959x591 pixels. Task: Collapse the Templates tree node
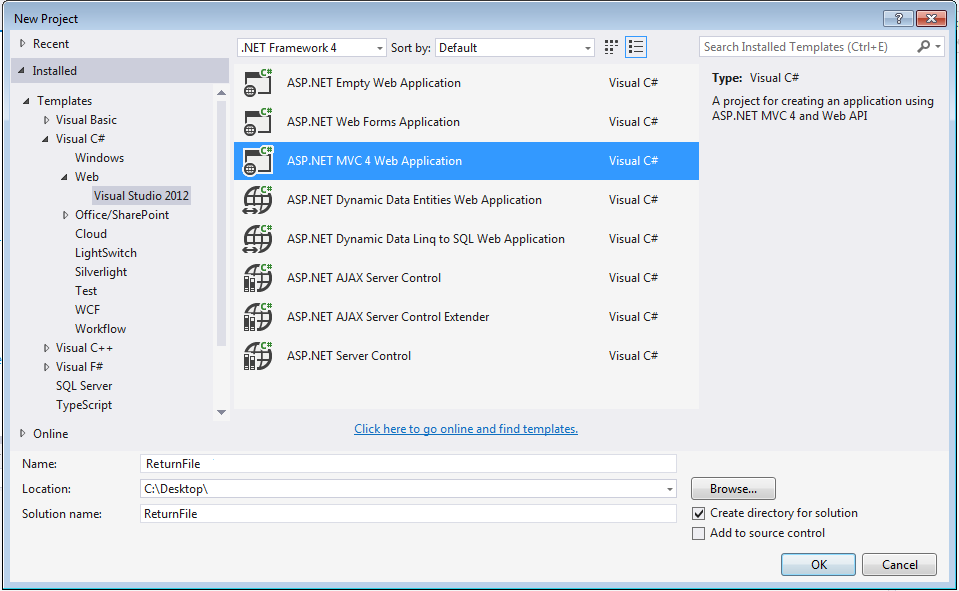[x=26, y=101]
